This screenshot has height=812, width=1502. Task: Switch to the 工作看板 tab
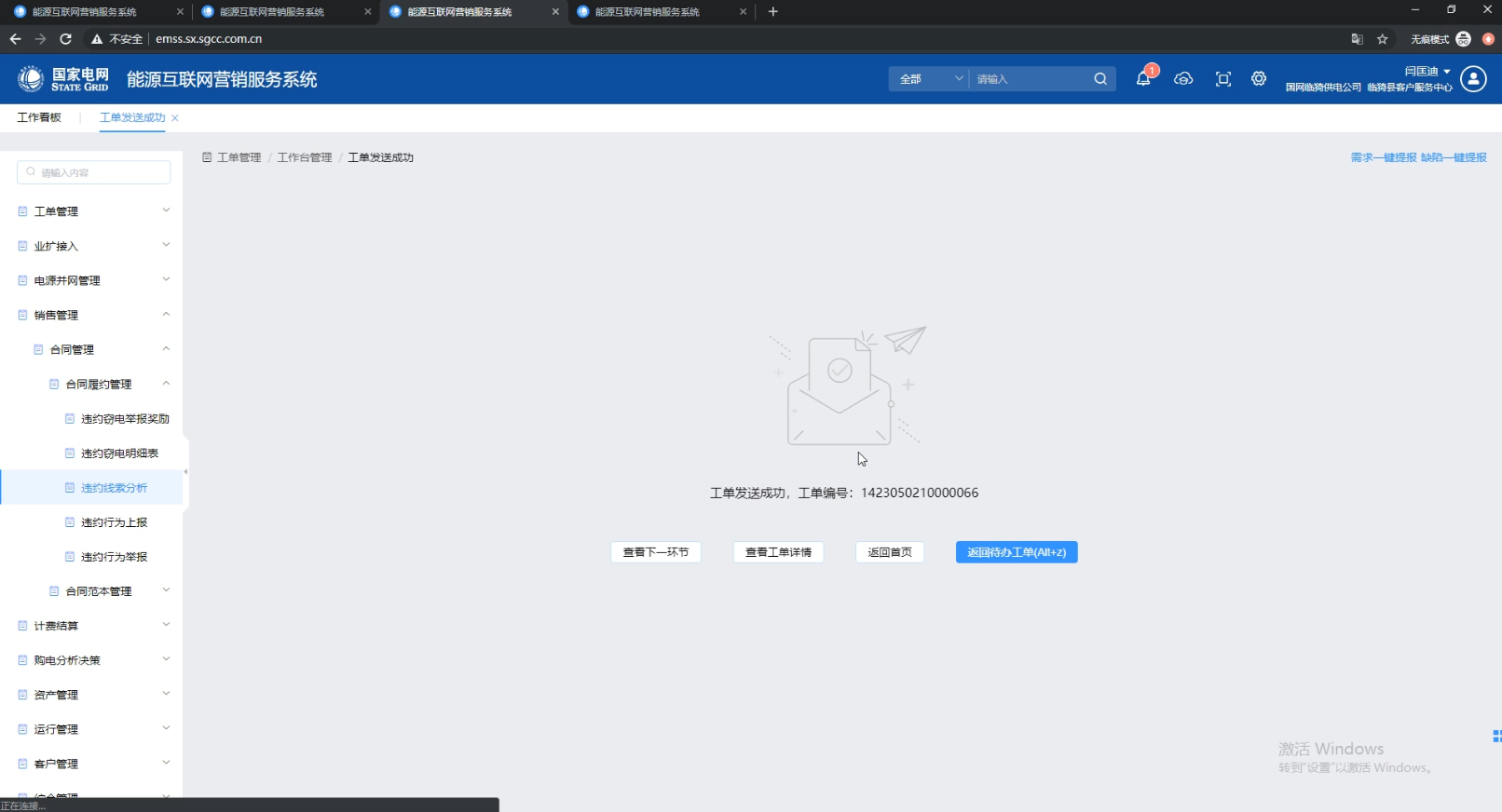[39, 117]
